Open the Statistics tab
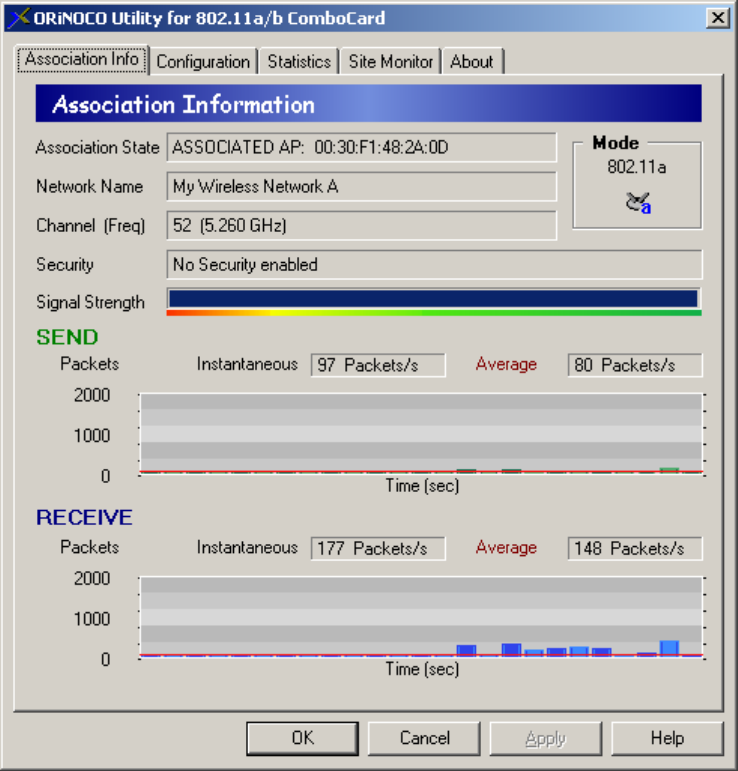Viewport: 738px width, 771px height. [299, 61]
